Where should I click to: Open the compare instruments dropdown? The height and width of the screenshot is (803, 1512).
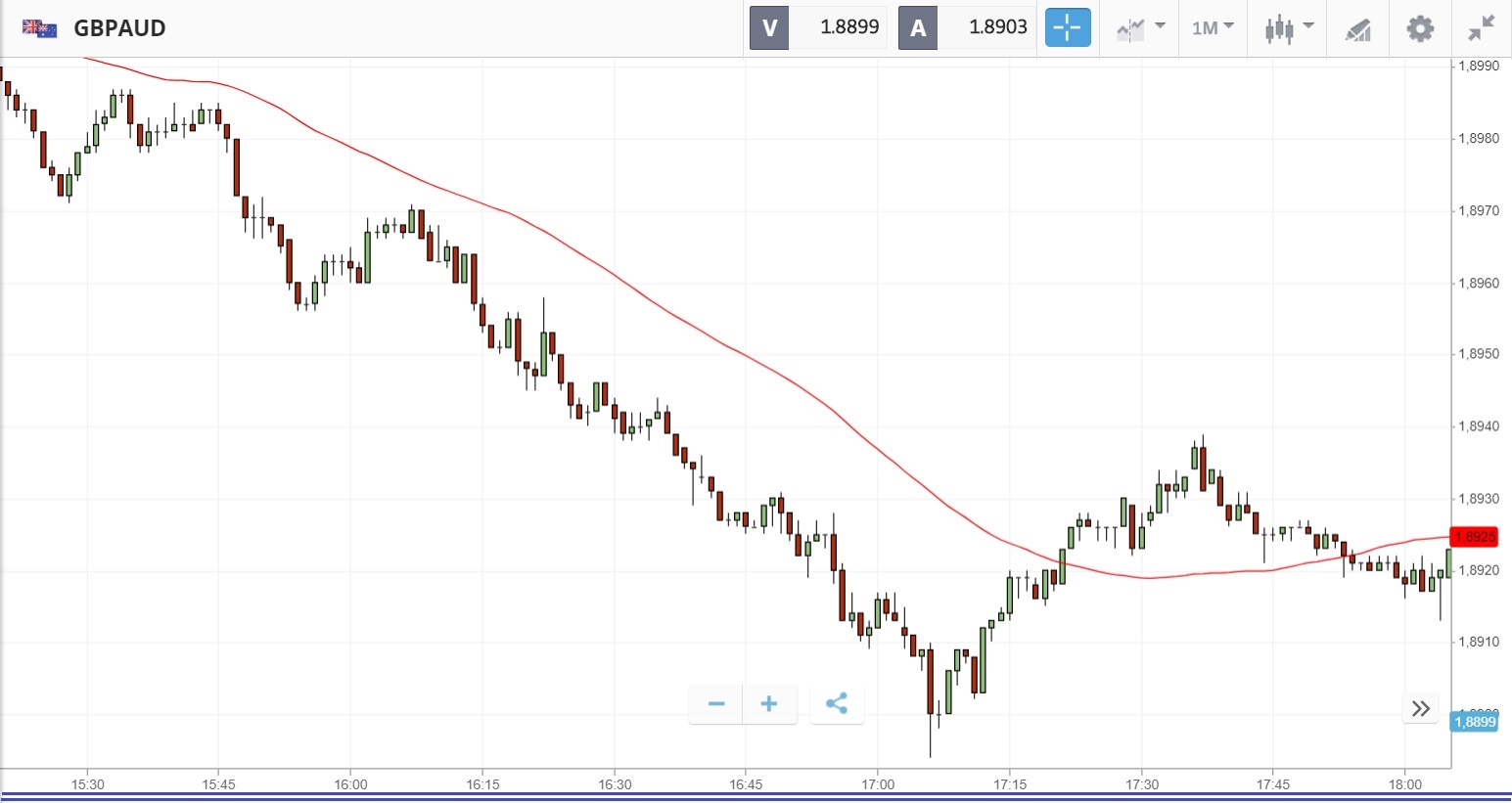[x=1140, y=28]
